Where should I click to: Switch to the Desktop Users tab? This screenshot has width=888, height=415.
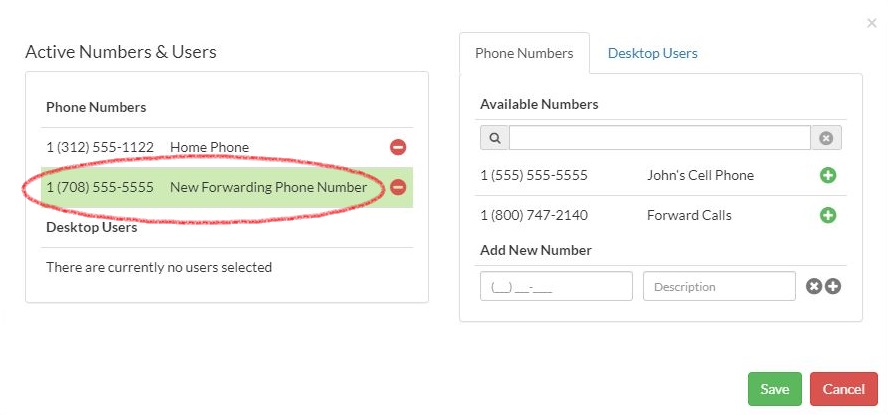(x=652, y=53)
